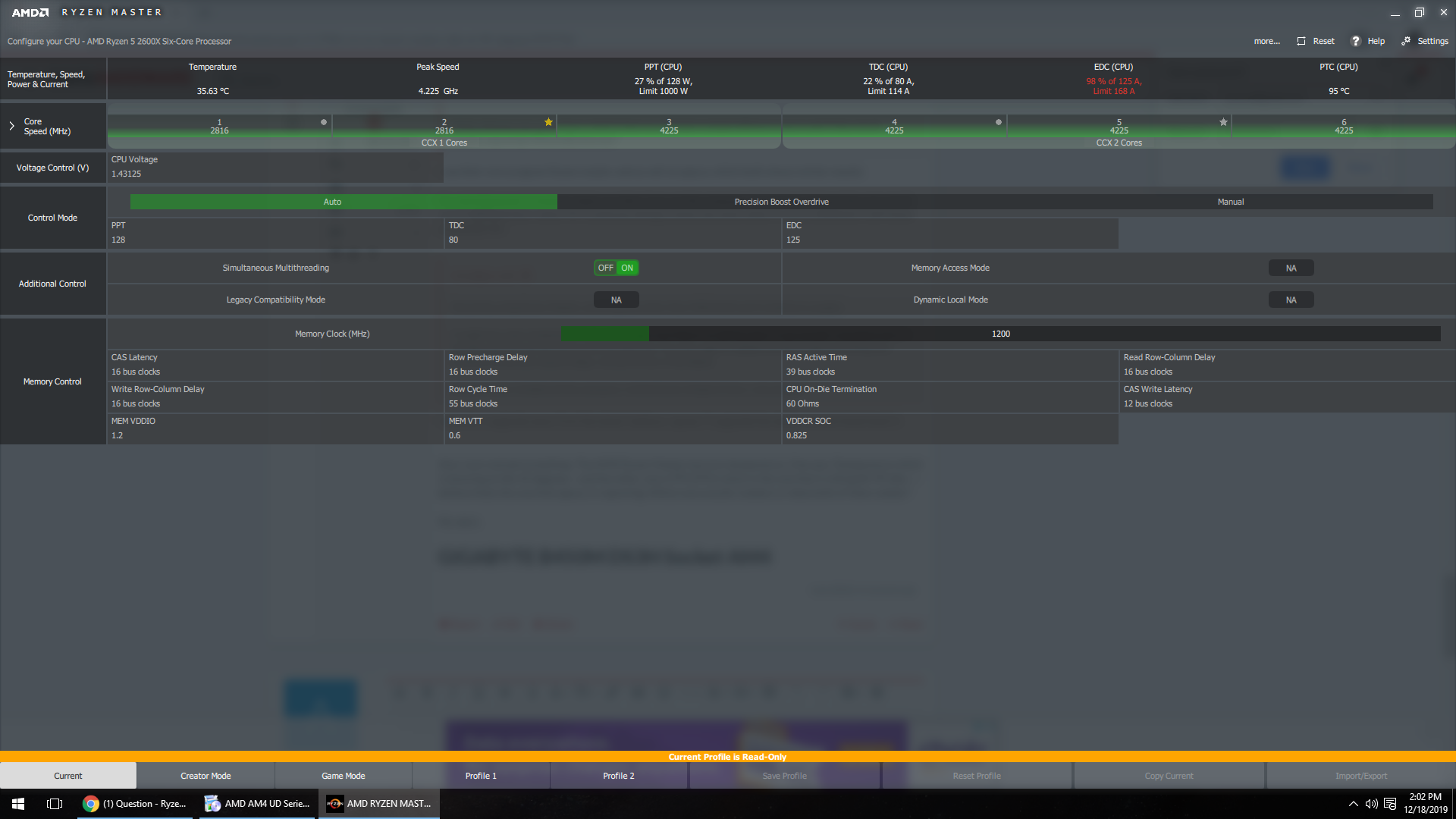Click the PPT value field showing 128
The height and width of the screenshot is (819, 1456).
pos(275,233)
